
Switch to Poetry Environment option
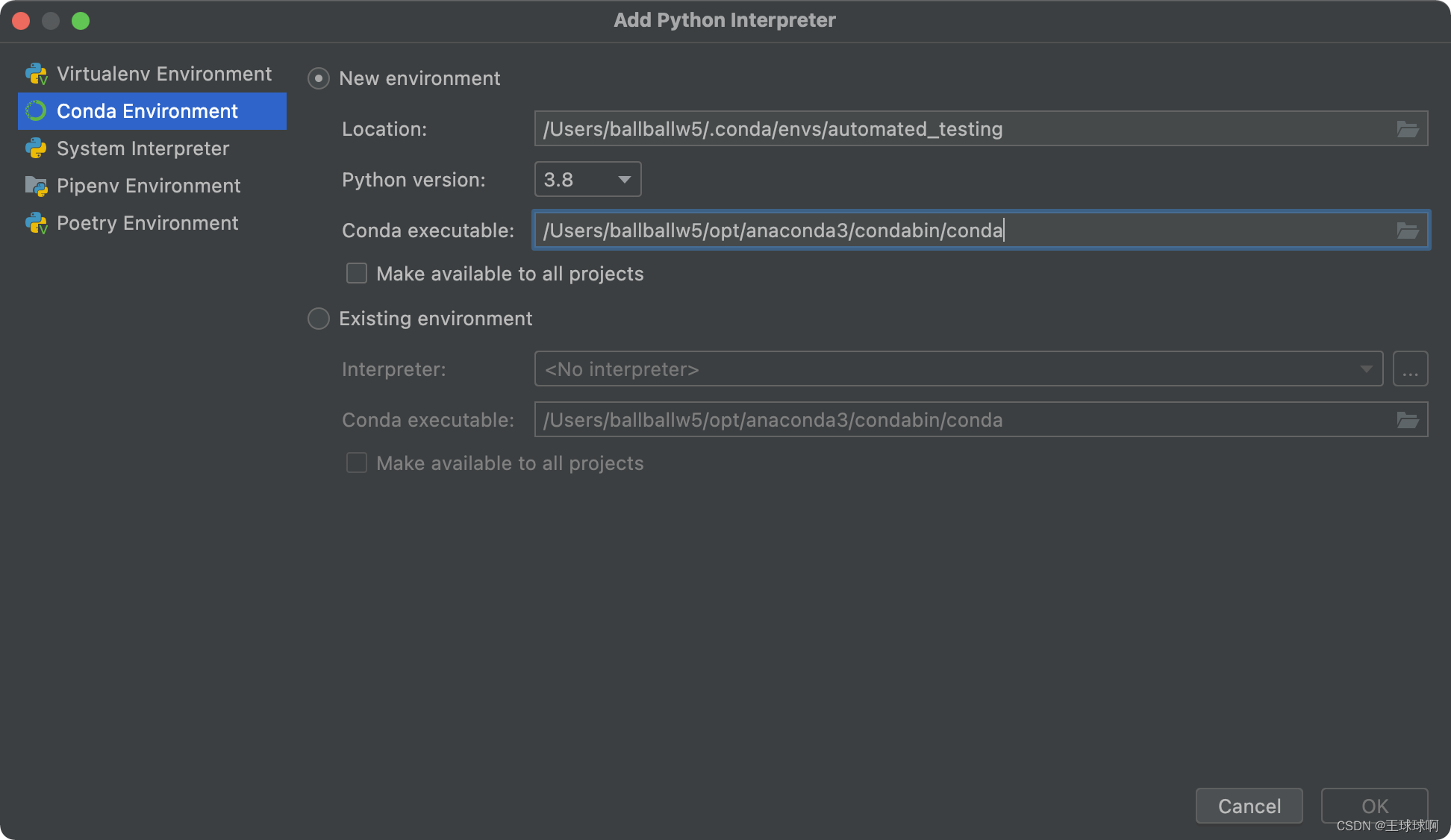[x=148, y=223]
